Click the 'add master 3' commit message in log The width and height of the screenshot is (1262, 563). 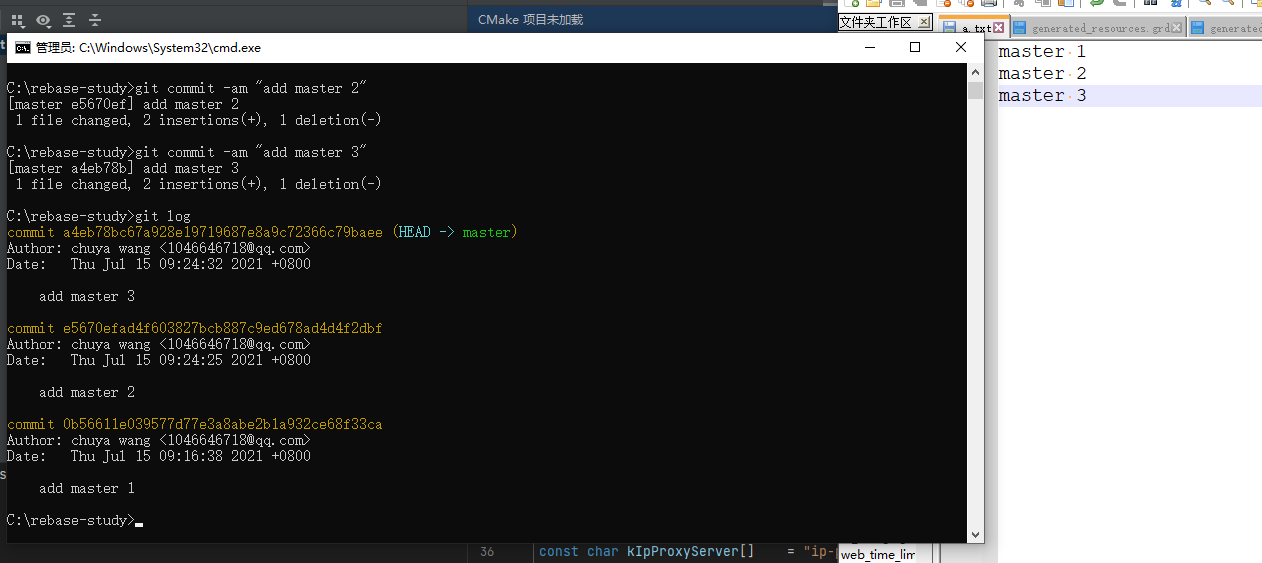(x=87, y=296)
